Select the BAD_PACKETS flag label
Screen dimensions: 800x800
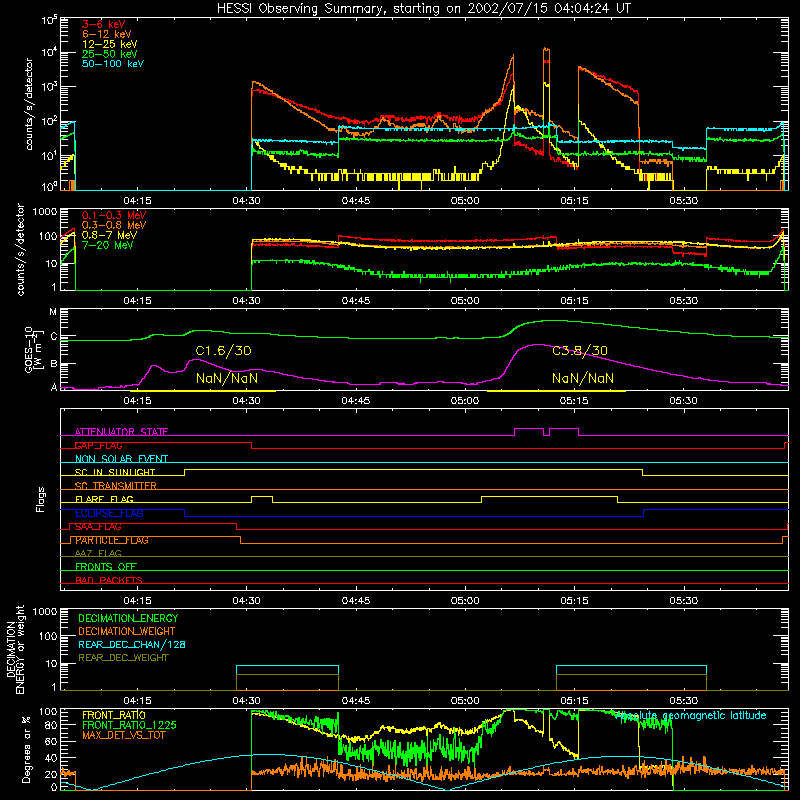click(x=109, y=580)
